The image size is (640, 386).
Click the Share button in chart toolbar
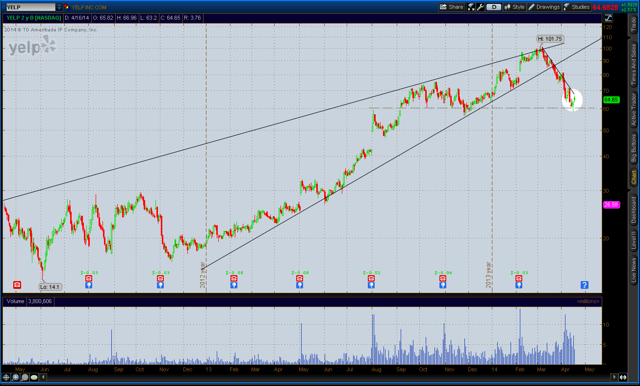pos(451,7)
